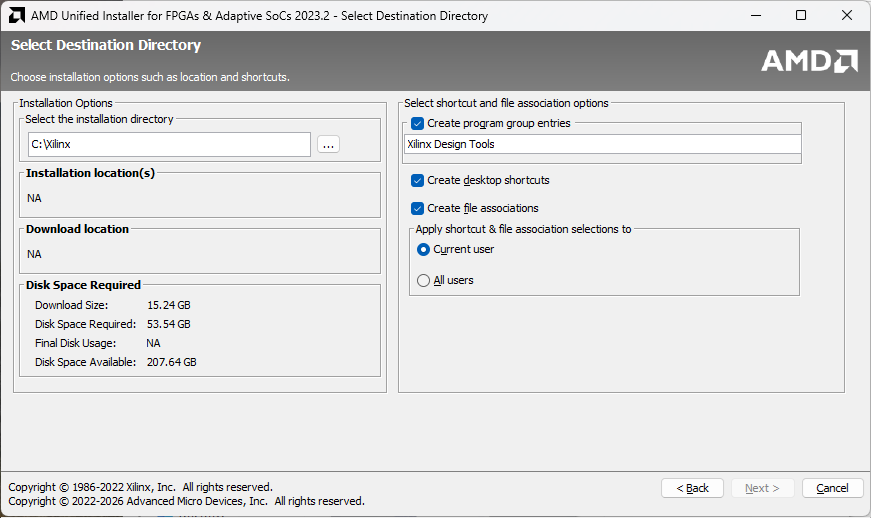Open the installation directory browse dialog
The image size is (871, 518).
pyautogui.click(x=329, y=144)
